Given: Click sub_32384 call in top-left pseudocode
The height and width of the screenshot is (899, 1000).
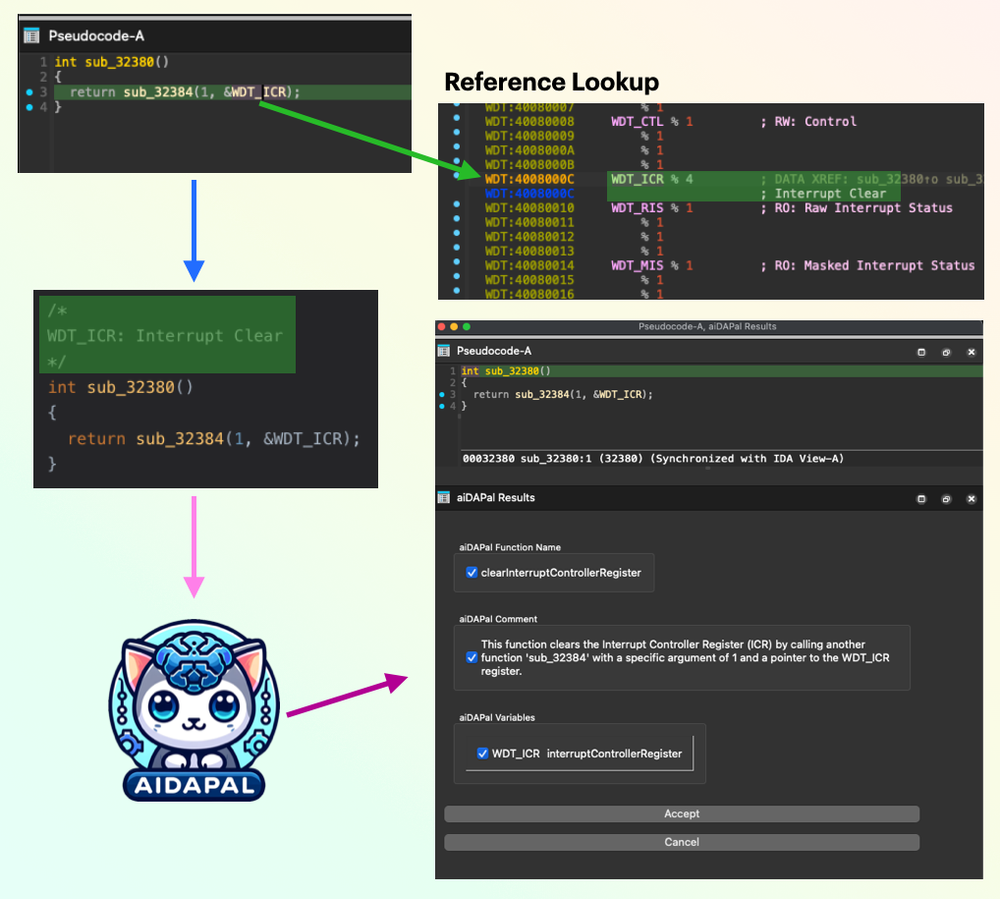Looking at the screenshot, I should [x=158, y=92].
